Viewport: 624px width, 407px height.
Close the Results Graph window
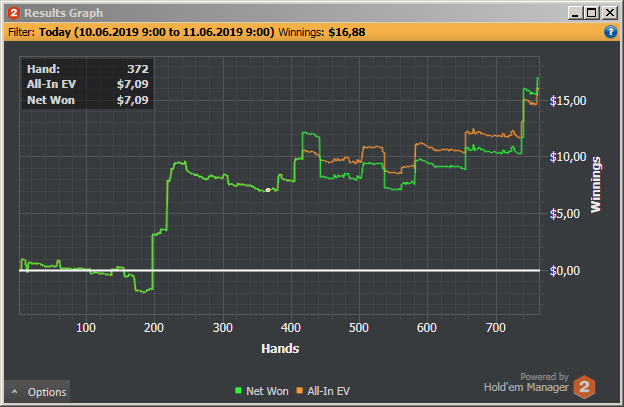[x=610, y=13]
